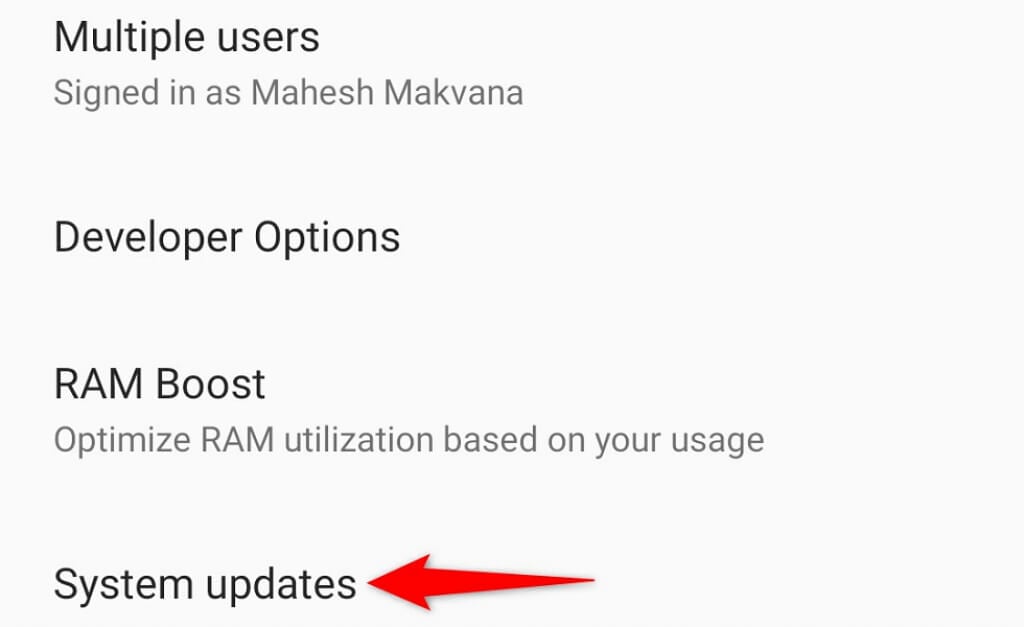Click the word "Developer"
1024x627 pixels.
click(148, 238)
